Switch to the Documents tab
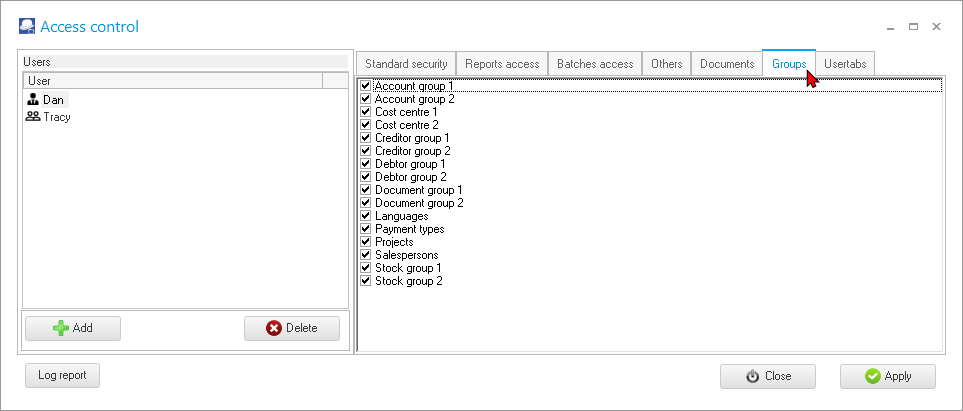 (727, 64)
